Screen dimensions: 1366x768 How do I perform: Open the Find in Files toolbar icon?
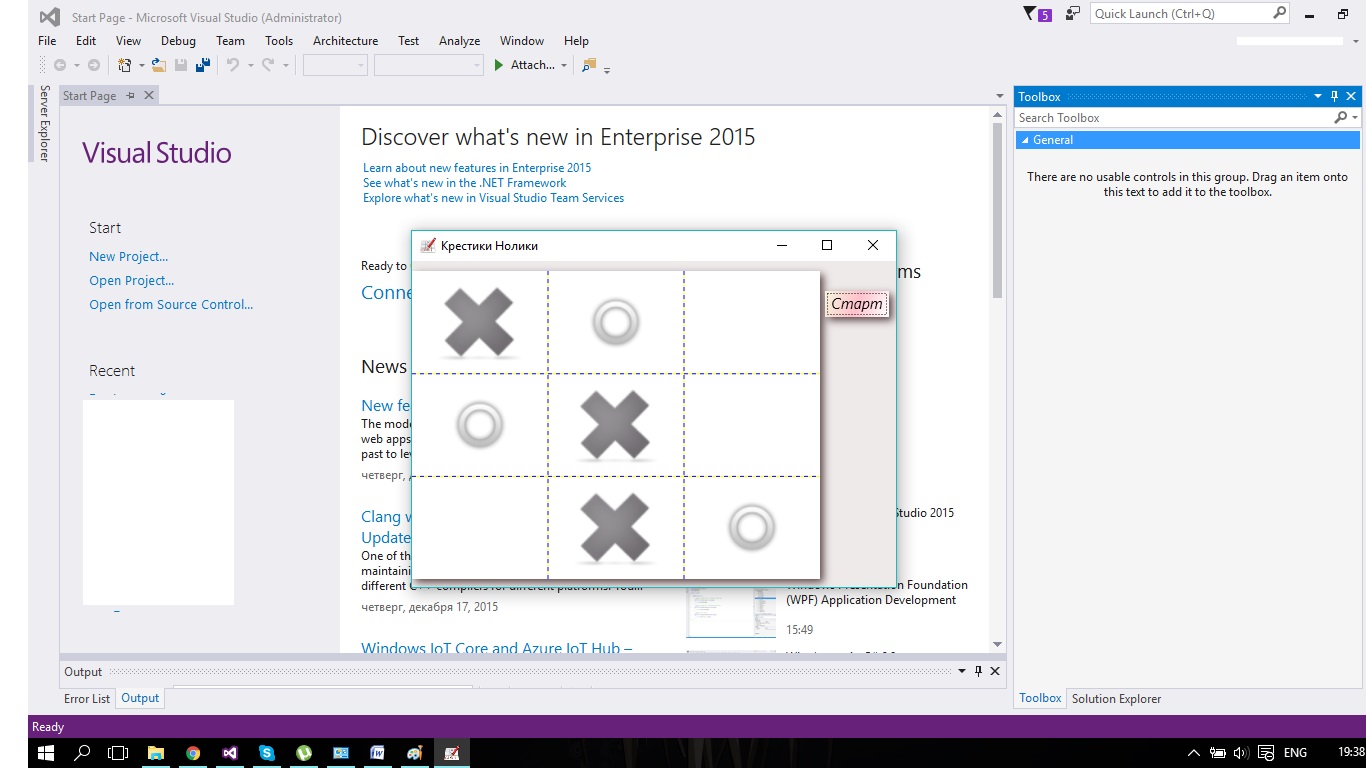pos(588,65)
